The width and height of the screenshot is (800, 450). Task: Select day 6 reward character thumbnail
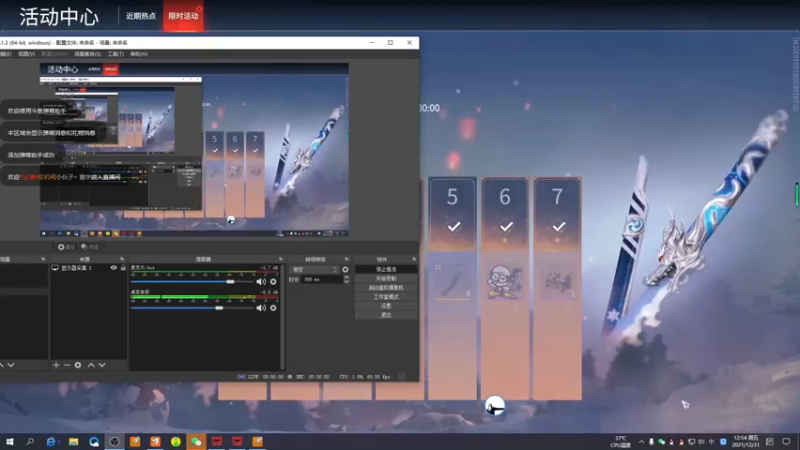[x=505, y=282]
